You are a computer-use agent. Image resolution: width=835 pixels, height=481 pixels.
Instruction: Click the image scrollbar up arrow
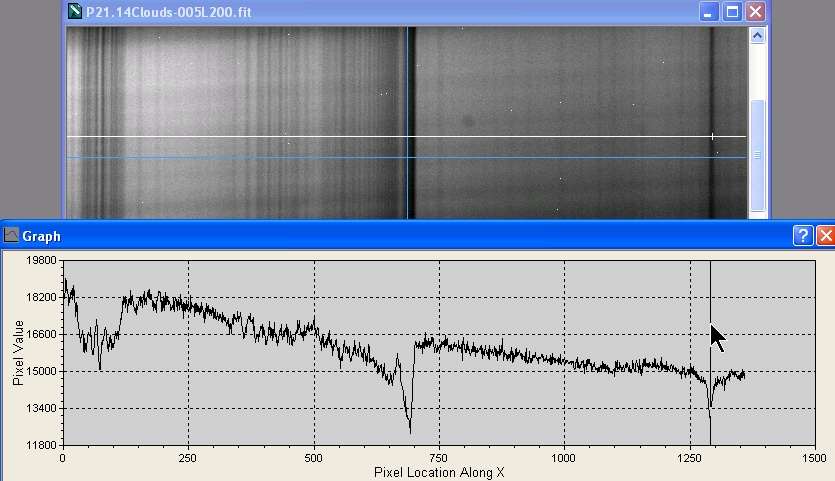point(757,36)
